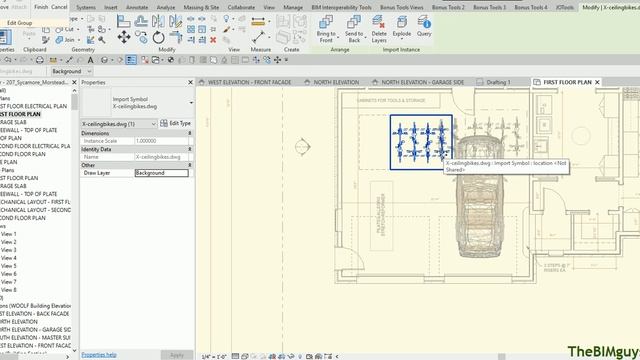Screen dimensions: 640x360
Task: Select the Move tool in Modify panel
Action: coord(124,37)
